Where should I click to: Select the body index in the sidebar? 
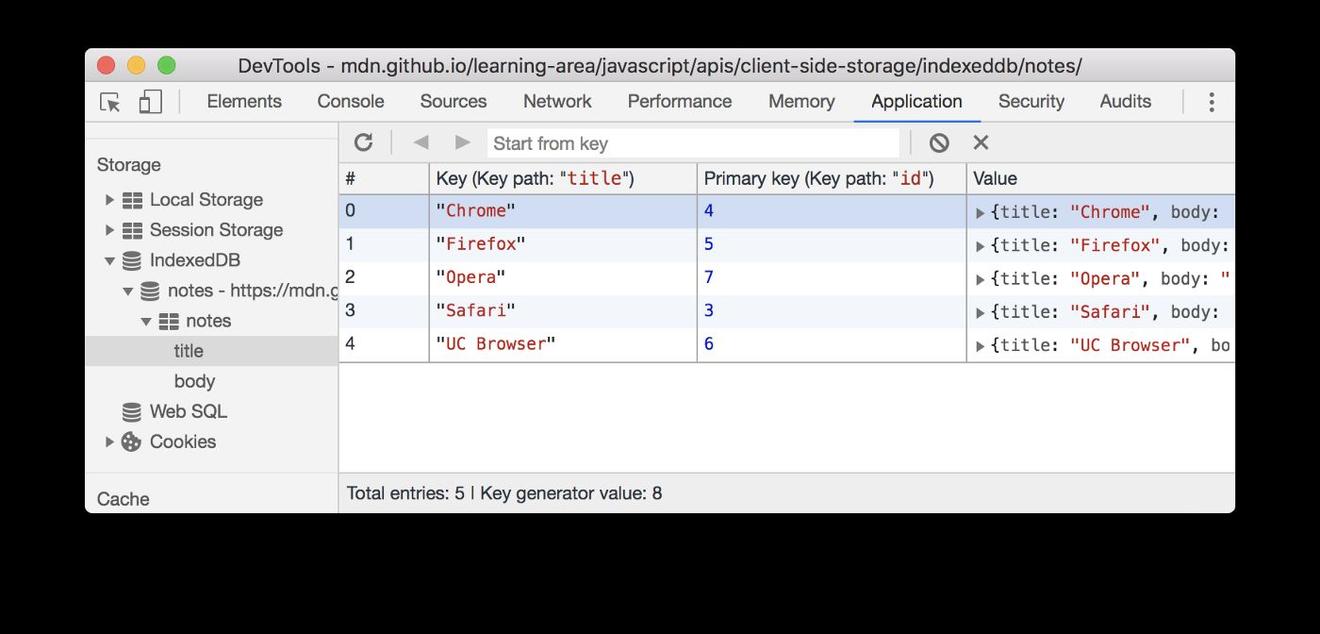tap(194, 380)
